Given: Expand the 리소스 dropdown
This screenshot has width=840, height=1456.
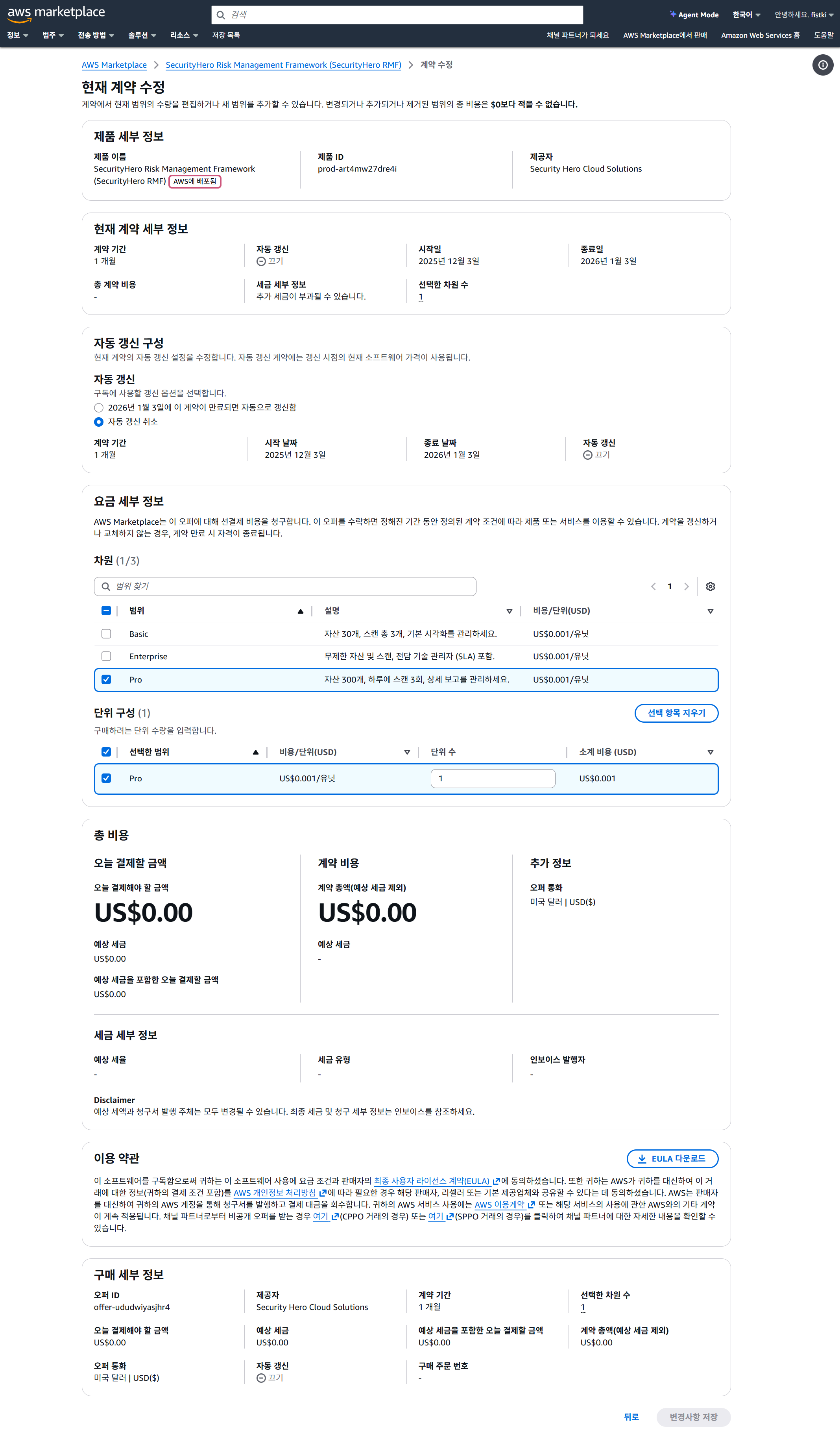Looking at the screenshot, I should 184,35.
